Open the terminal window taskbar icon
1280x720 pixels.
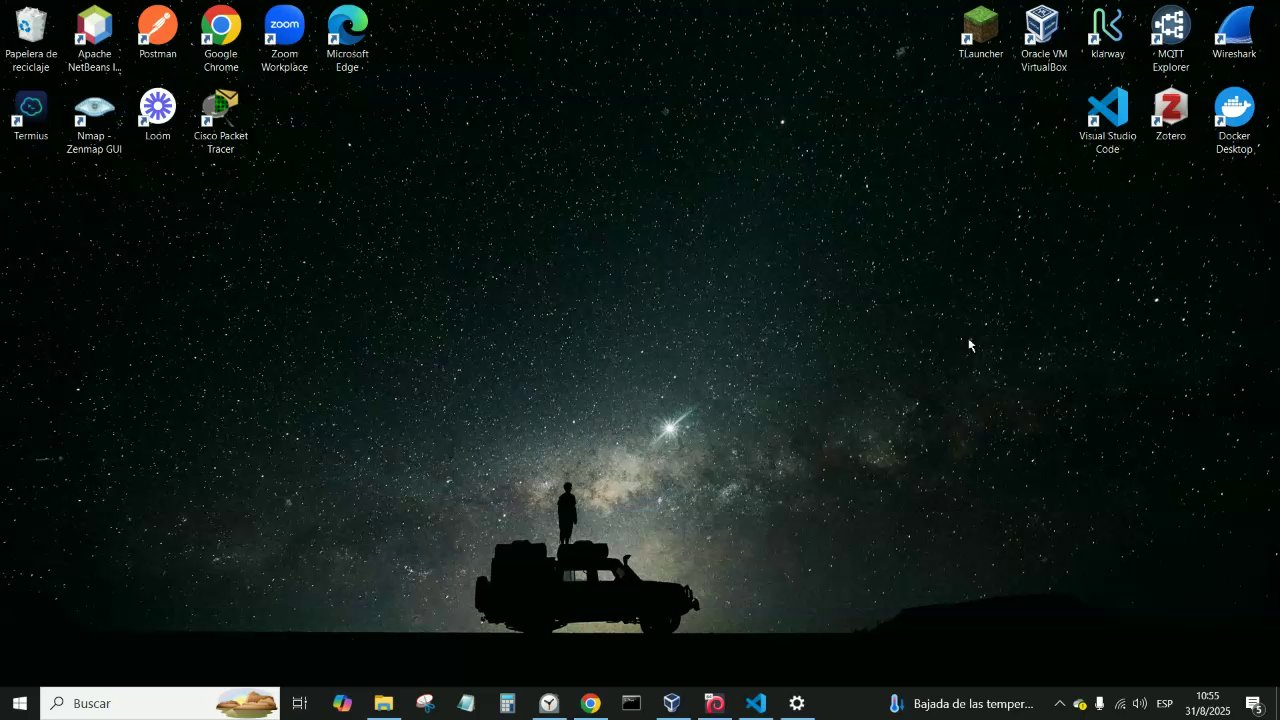point(631,703)
